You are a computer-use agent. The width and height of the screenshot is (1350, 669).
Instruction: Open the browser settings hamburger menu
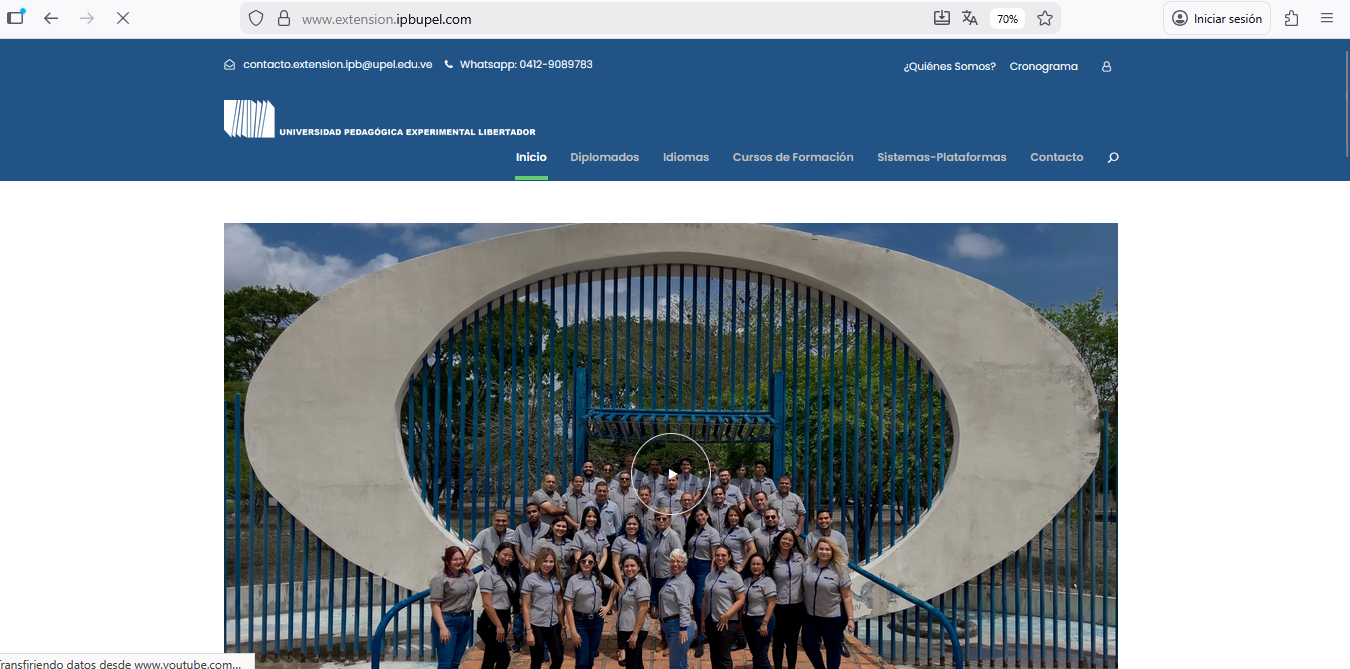(1327, 18)
